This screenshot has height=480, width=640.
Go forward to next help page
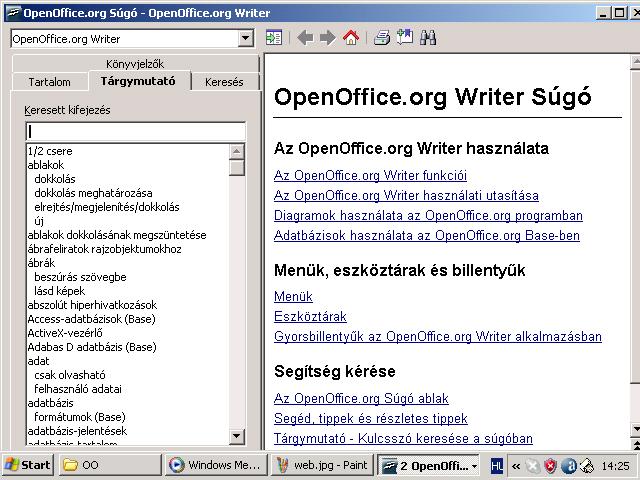(327, 38)
